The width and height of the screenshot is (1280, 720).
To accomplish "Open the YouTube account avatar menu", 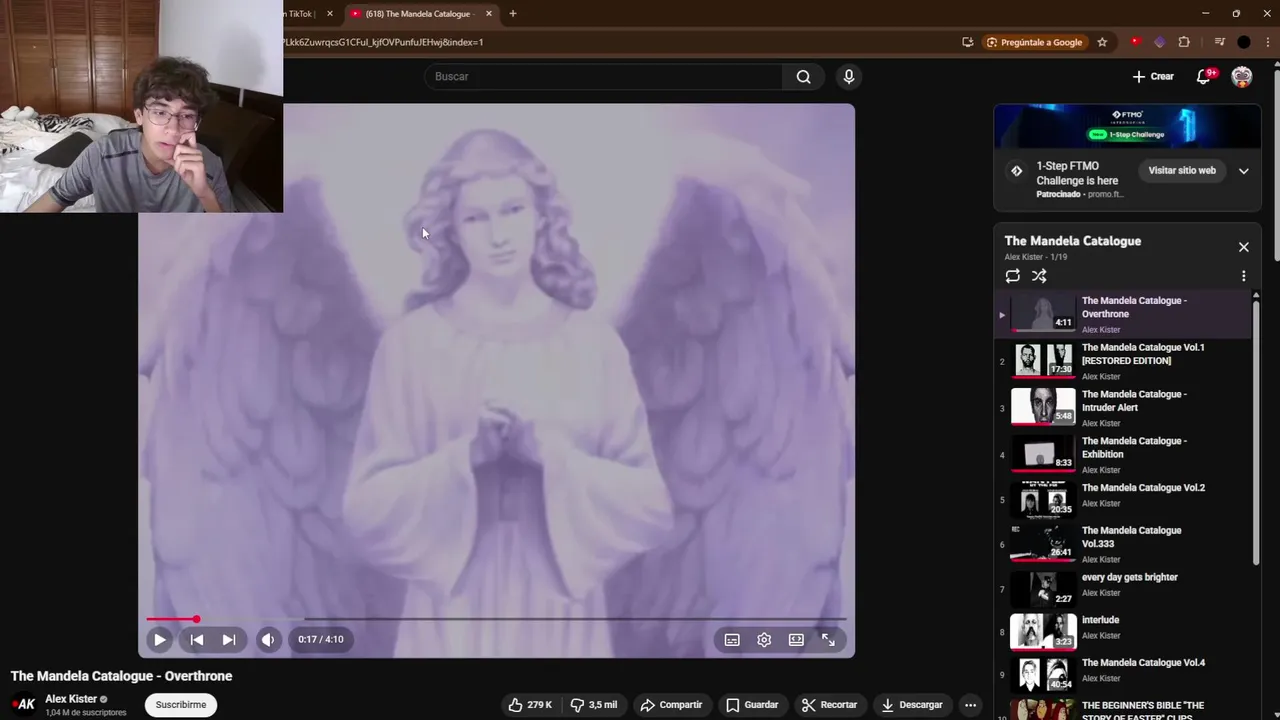I will 1242,77.
